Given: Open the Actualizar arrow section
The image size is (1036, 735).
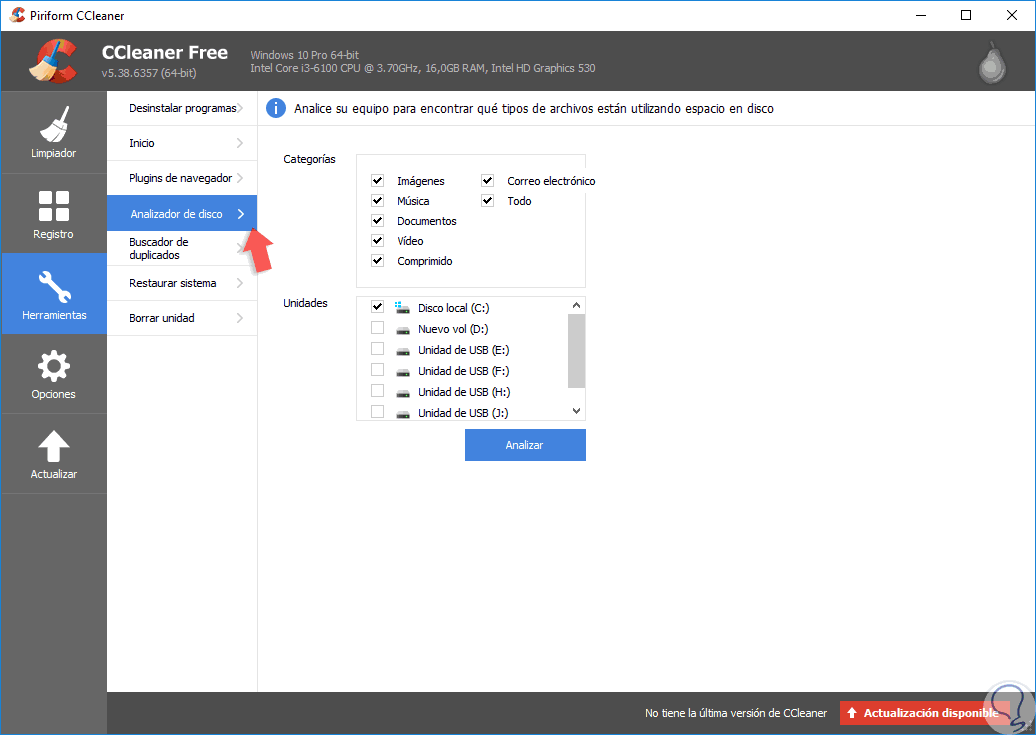Looking at the screenshot, I should [x=54, y=454].
